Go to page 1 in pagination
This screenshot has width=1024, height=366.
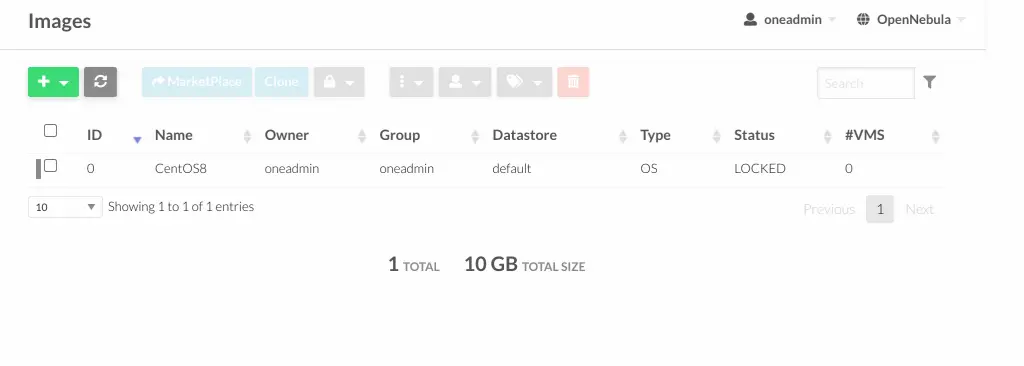click(x=880, y=209)
